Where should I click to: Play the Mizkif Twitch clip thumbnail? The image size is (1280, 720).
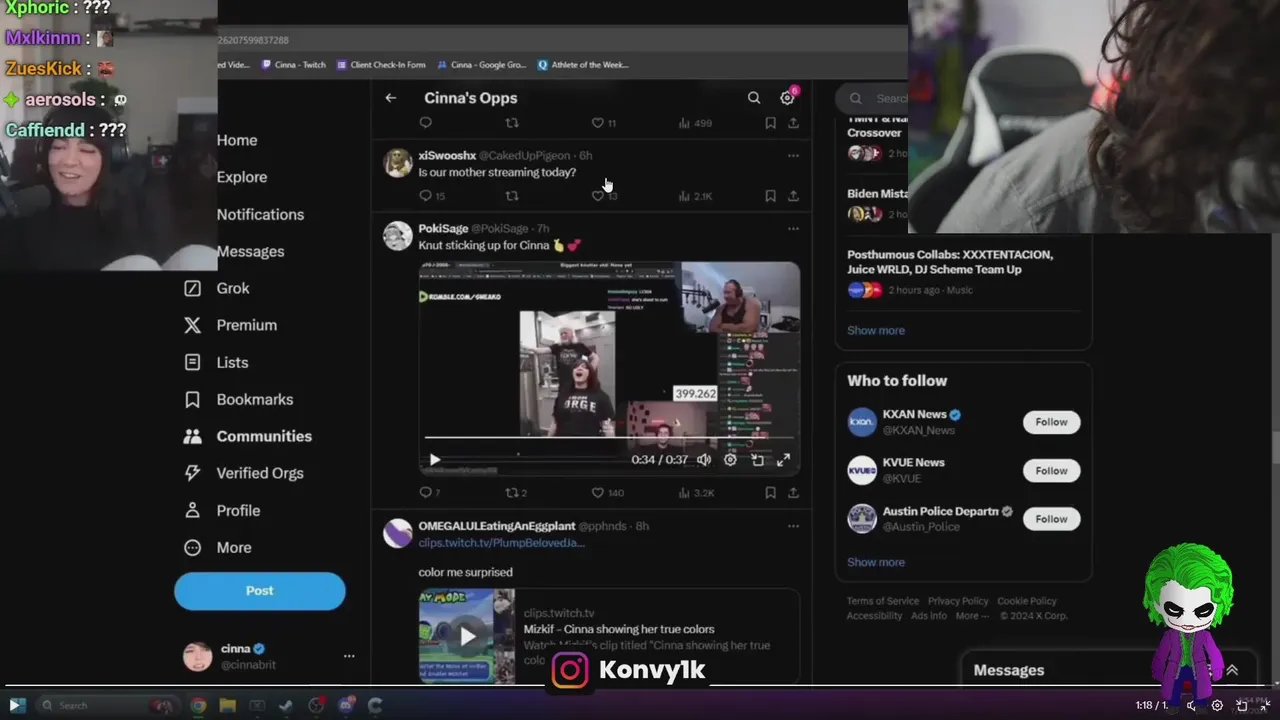[467, 636]
